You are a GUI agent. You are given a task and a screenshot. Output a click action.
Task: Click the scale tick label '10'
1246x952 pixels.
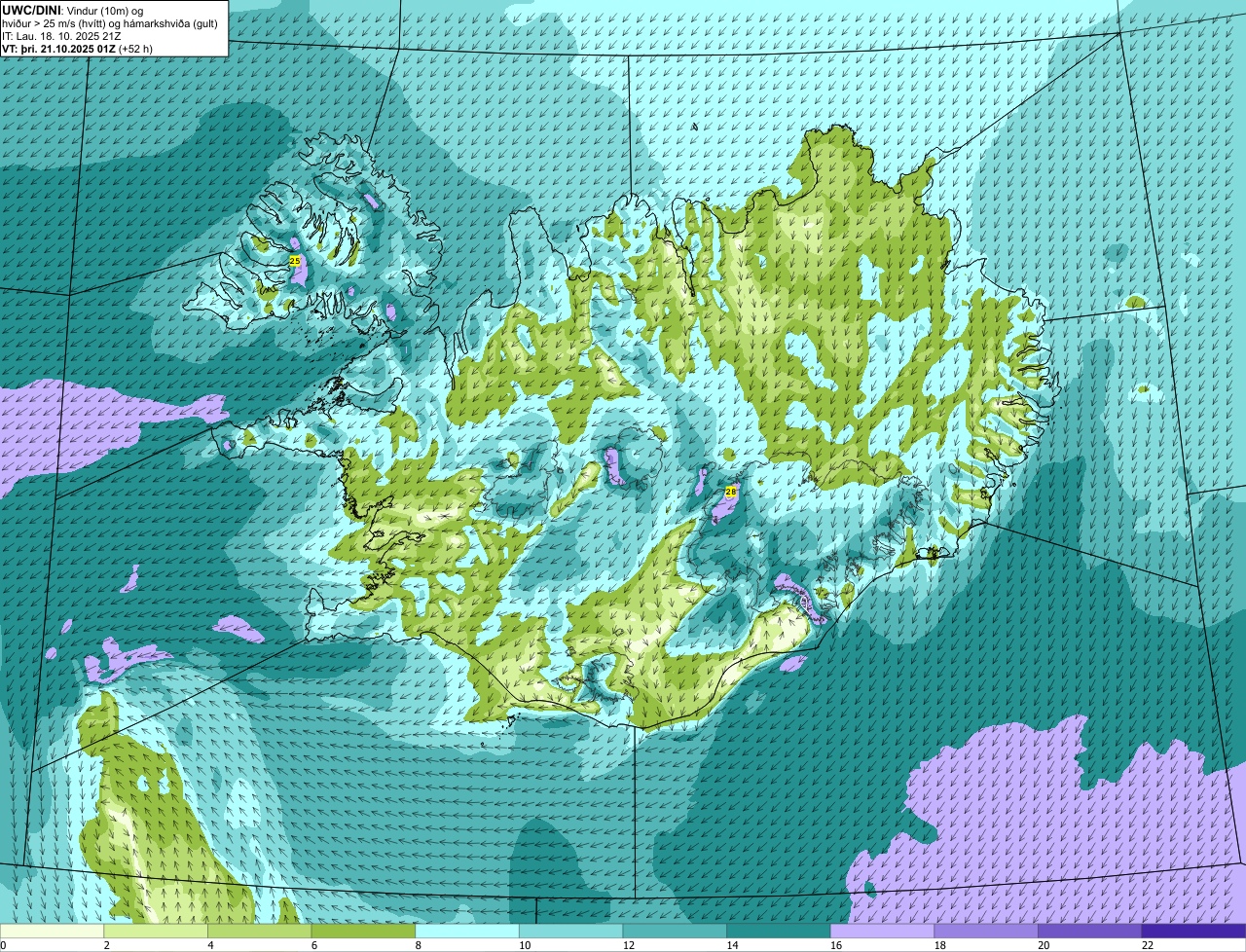point(525,945)
